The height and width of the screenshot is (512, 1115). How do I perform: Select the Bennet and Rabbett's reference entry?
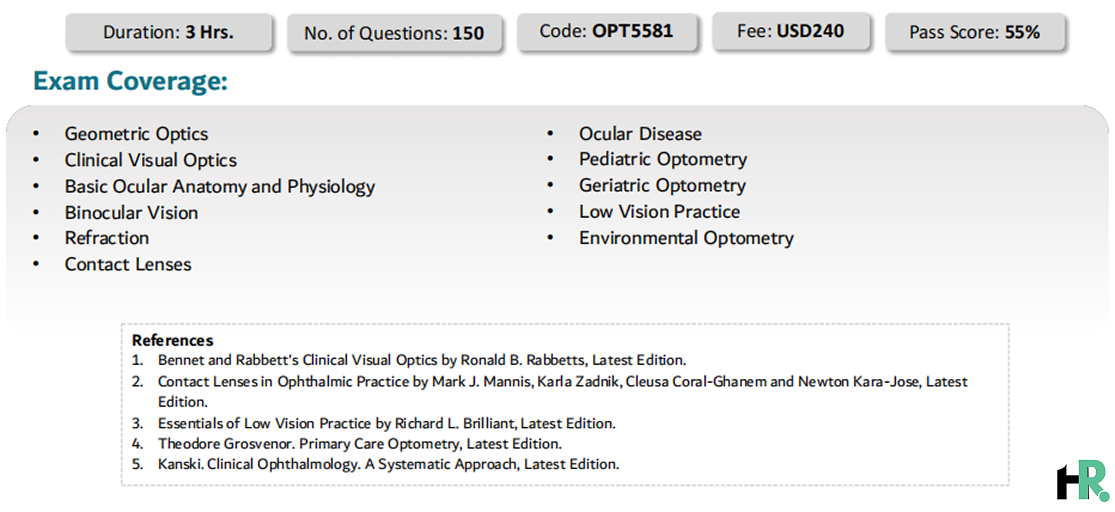422,360
